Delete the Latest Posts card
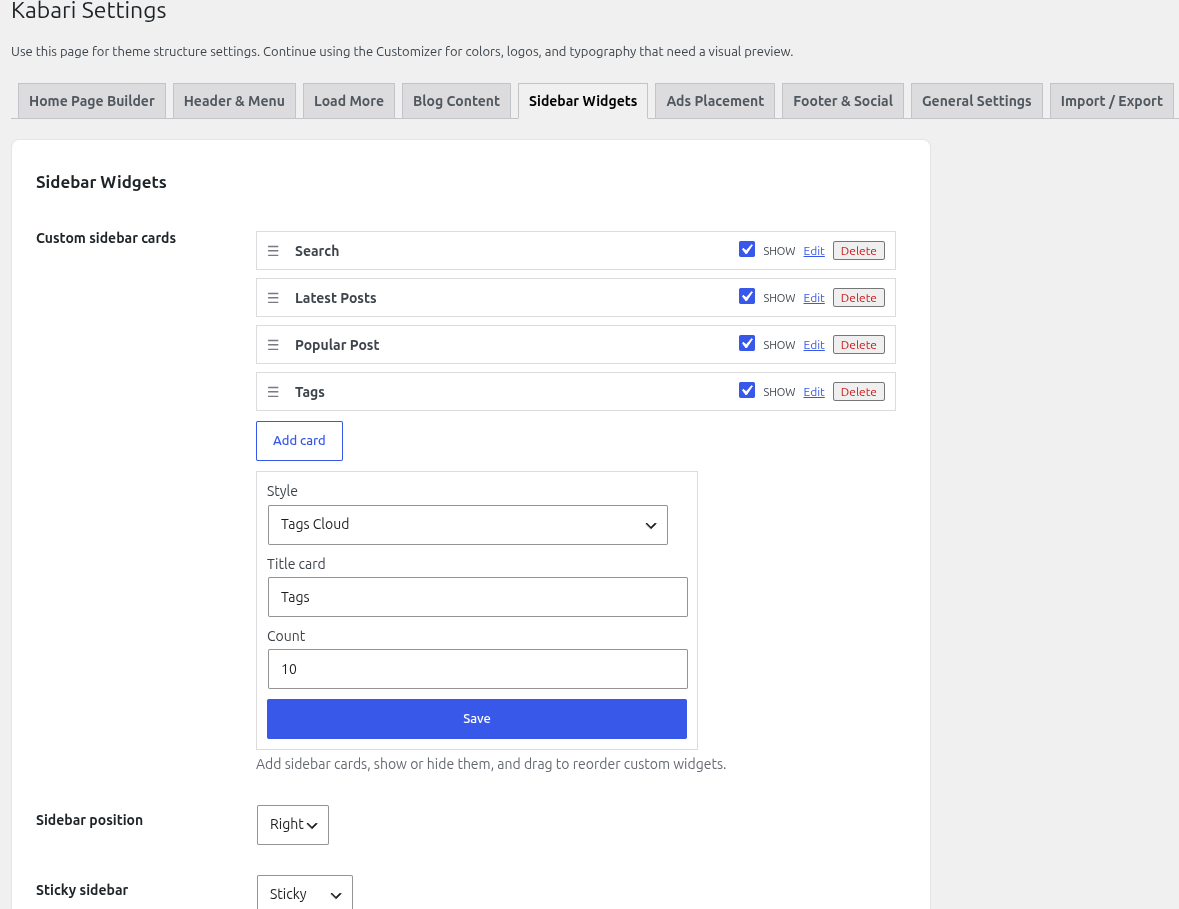The width and height of the screenshot is (1179, 909). (859, 298)
